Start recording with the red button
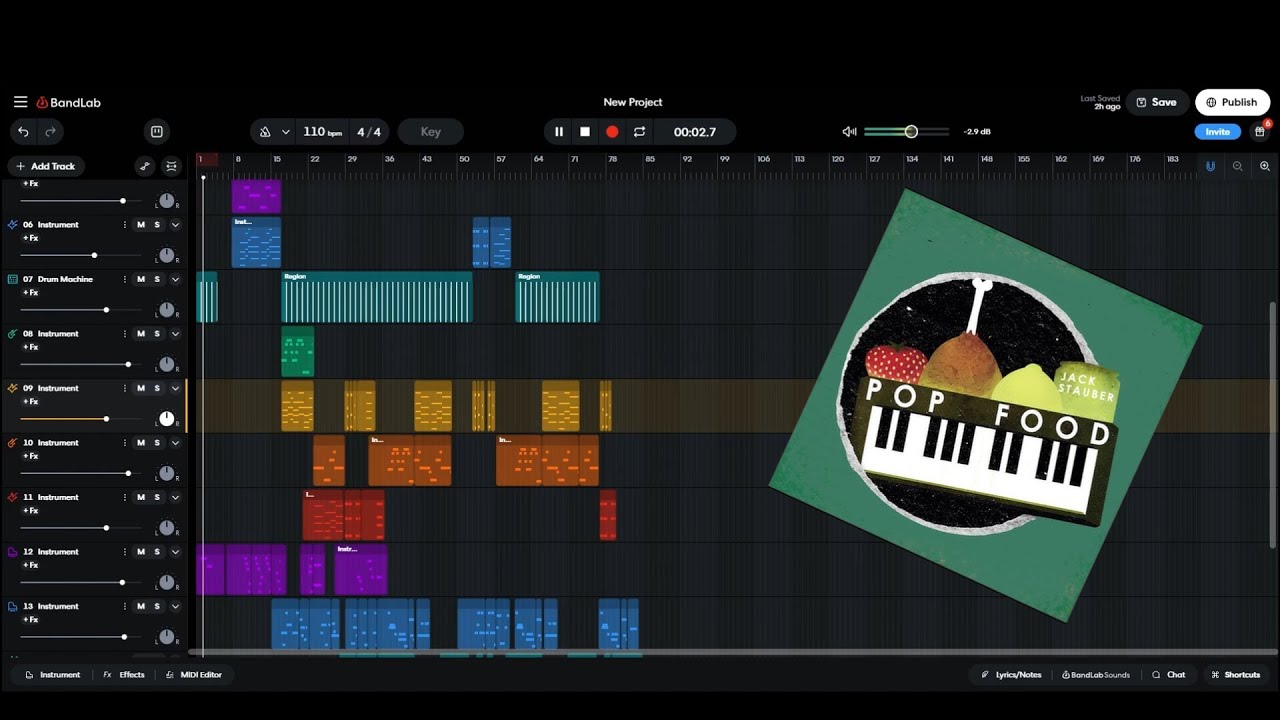Screen dimensions: 1280x720 [612, 132]
